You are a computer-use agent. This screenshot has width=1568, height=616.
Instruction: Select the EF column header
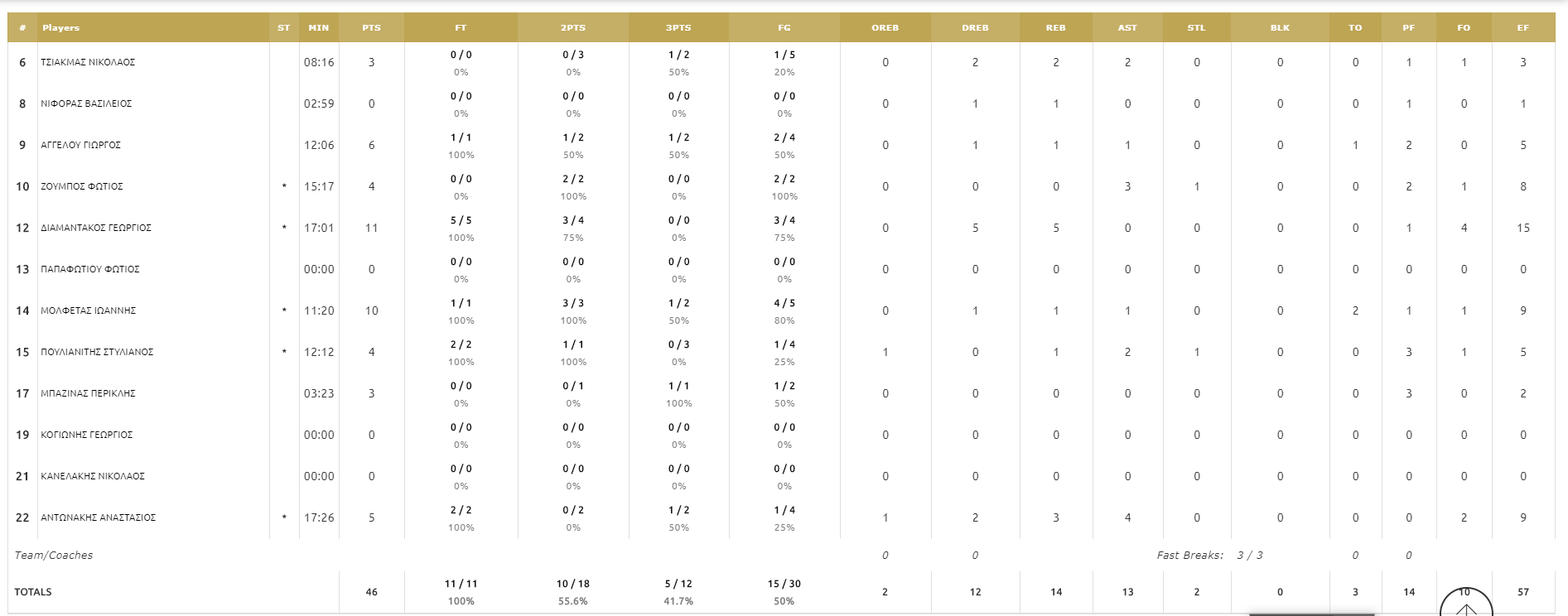[1522, 28]
